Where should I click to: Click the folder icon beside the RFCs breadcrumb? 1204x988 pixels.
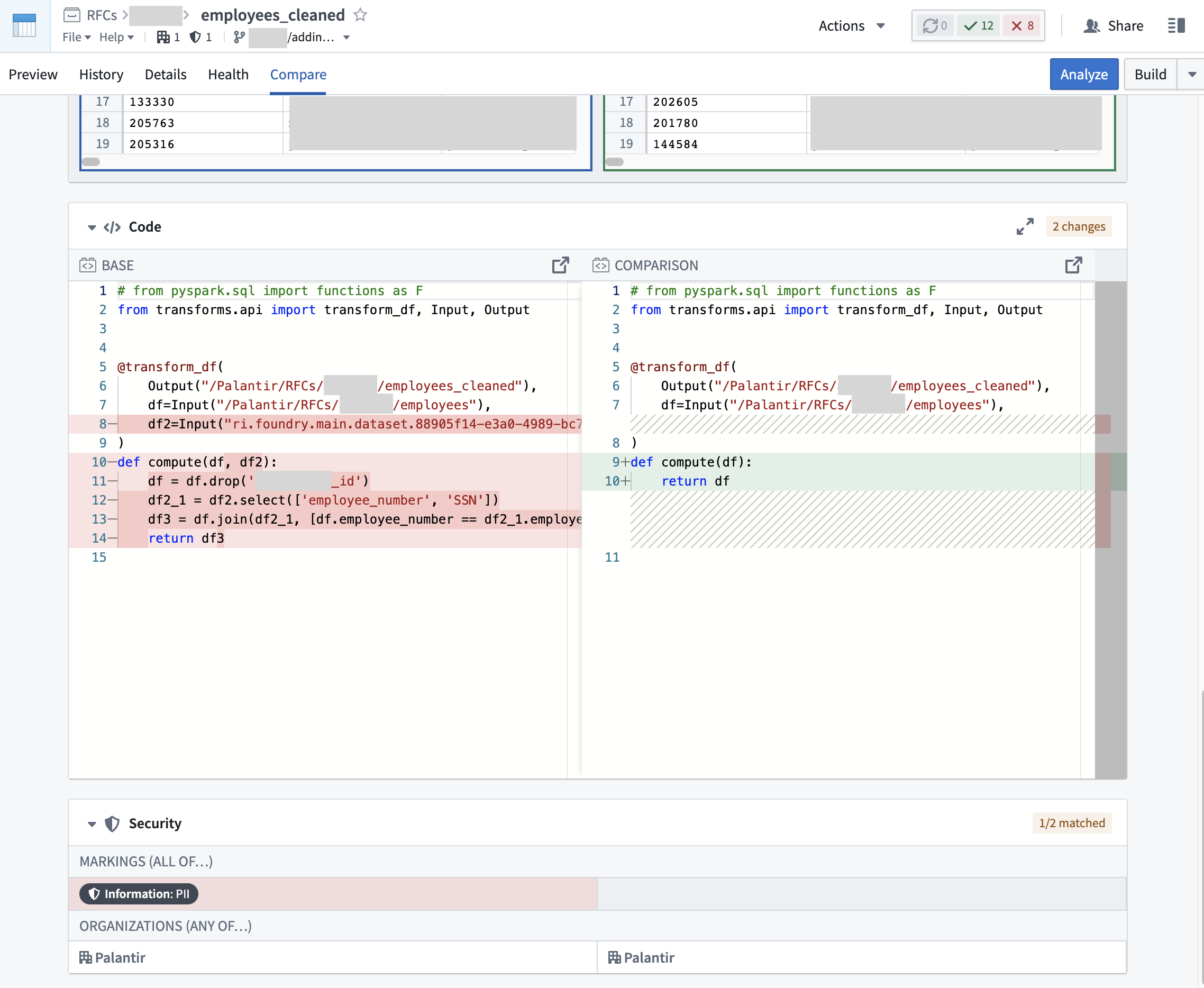click(x=72, y=15)
